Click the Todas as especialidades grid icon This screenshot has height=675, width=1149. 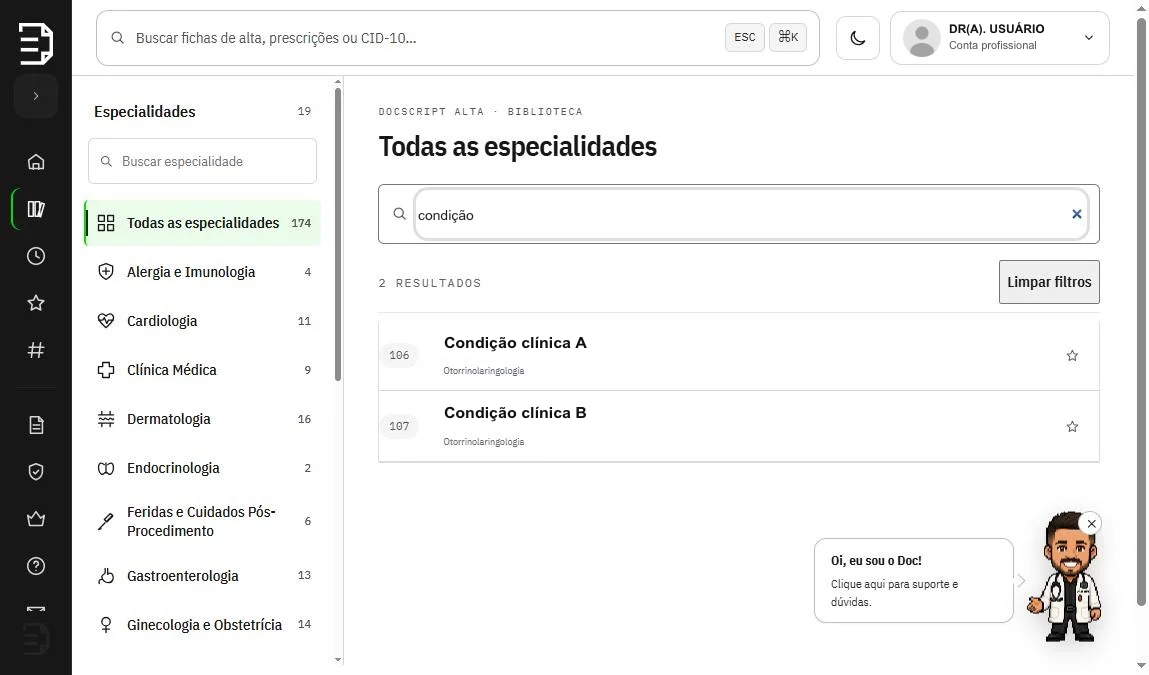[x=106, y=223]
